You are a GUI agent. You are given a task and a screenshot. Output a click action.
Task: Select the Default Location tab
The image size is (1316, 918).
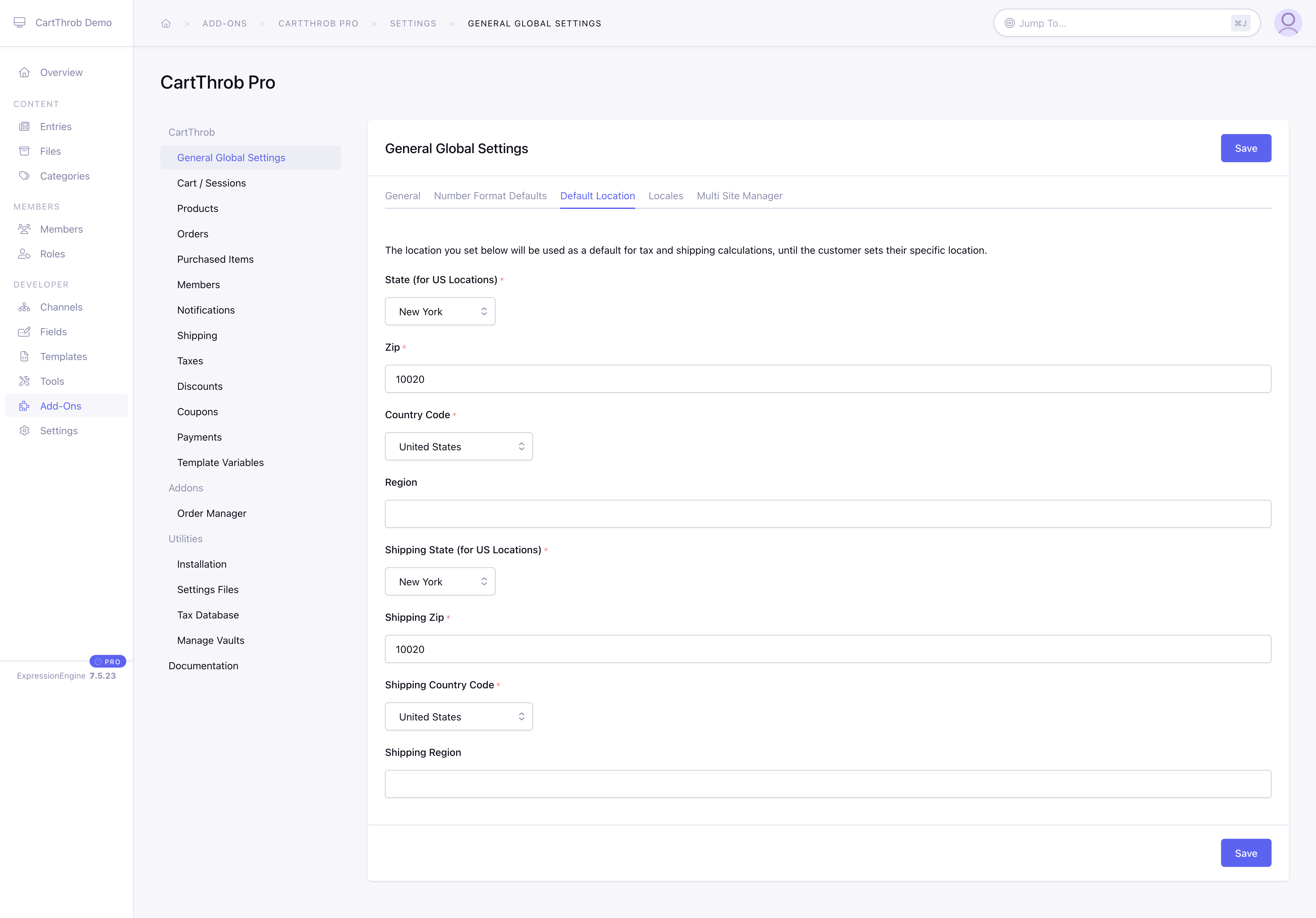(x=597, y=196)
